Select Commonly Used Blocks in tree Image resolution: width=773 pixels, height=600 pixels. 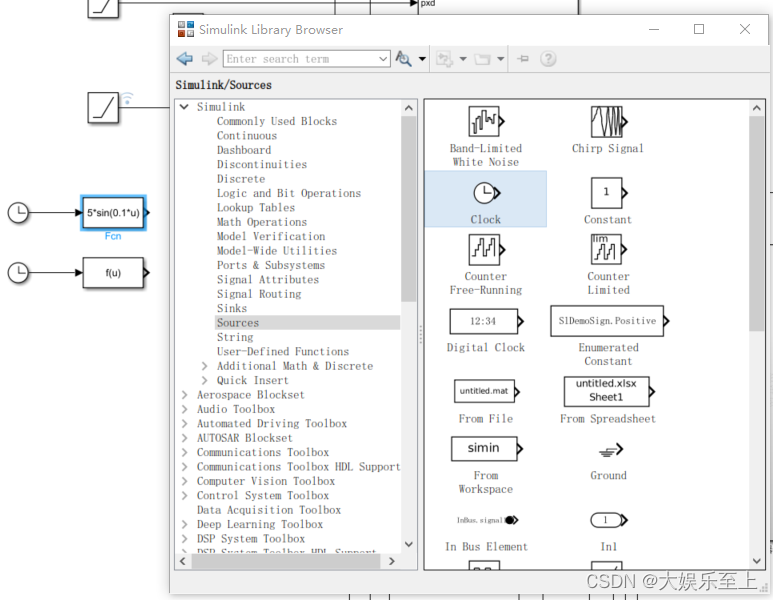pos(277,121)
